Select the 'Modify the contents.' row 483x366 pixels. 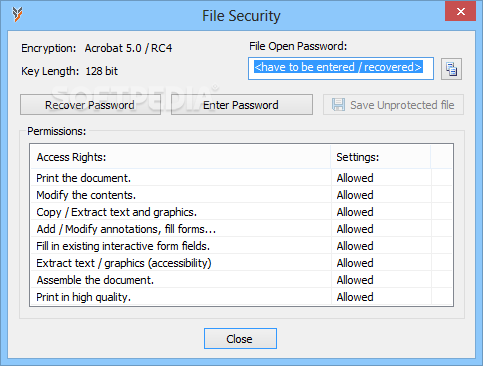click(241, 195)
